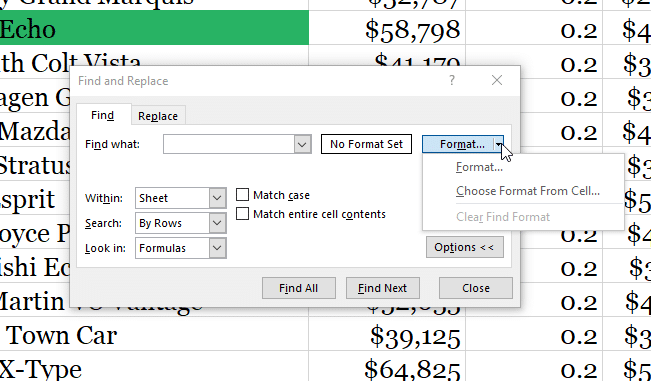
Task: Click the help question mark icon
Action: point(452,80)
